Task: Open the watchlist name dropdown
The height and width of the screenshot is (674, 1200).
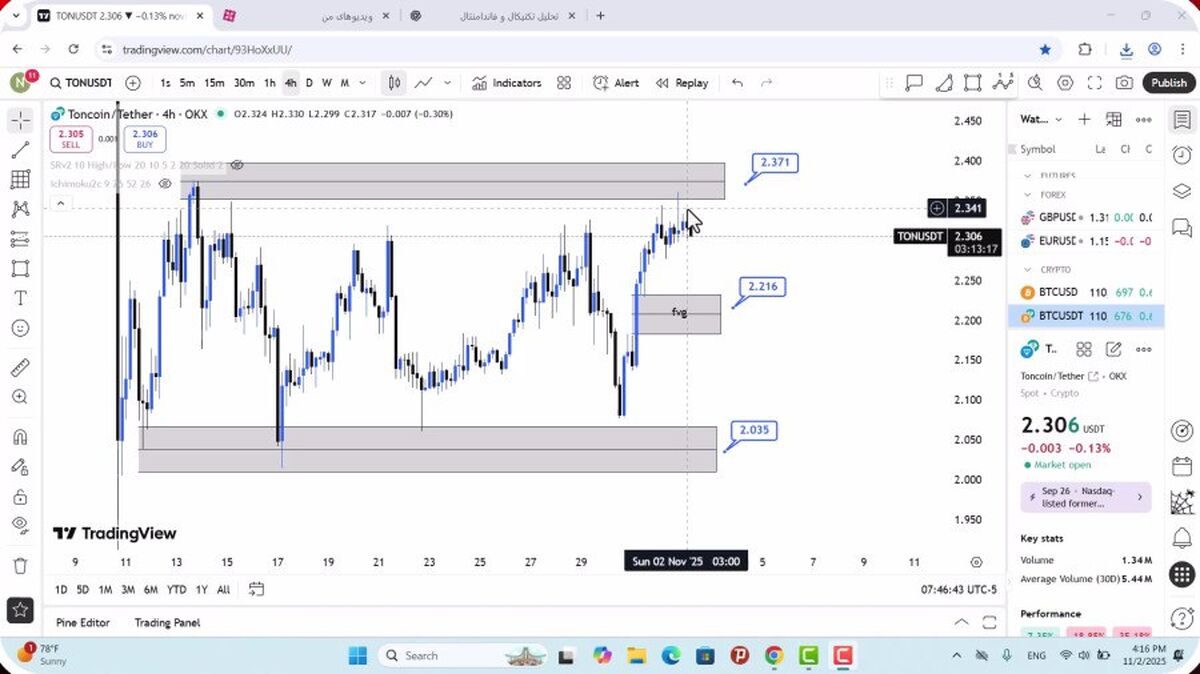Action: point(1041,120)
